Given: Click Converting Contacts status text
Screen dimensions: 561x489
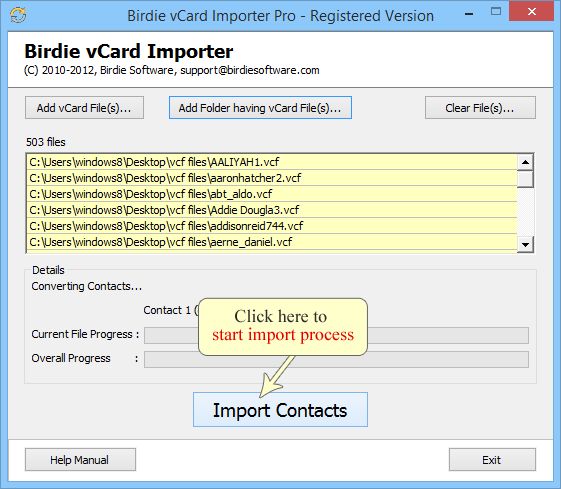Looking at the screenshot, I should 87,286.
